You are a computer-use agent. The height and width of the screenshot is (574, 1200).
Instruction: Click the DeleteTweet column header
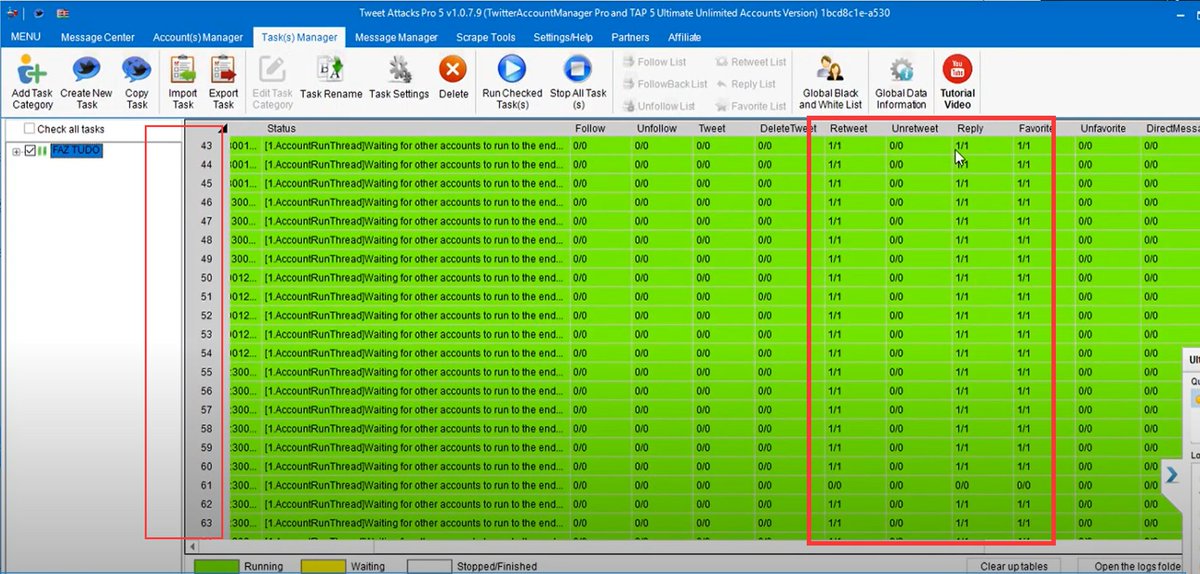[788, 128]
